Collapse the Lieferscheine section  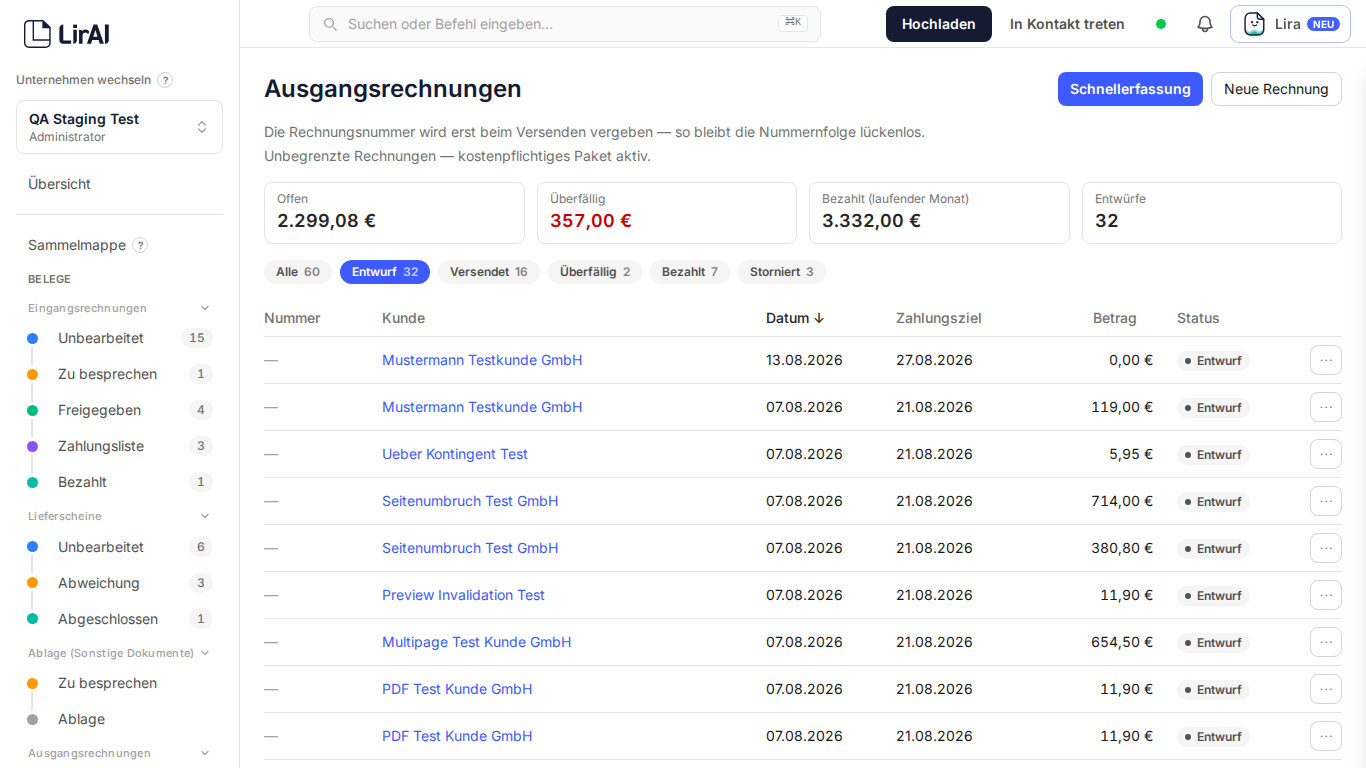click(205, 516)
